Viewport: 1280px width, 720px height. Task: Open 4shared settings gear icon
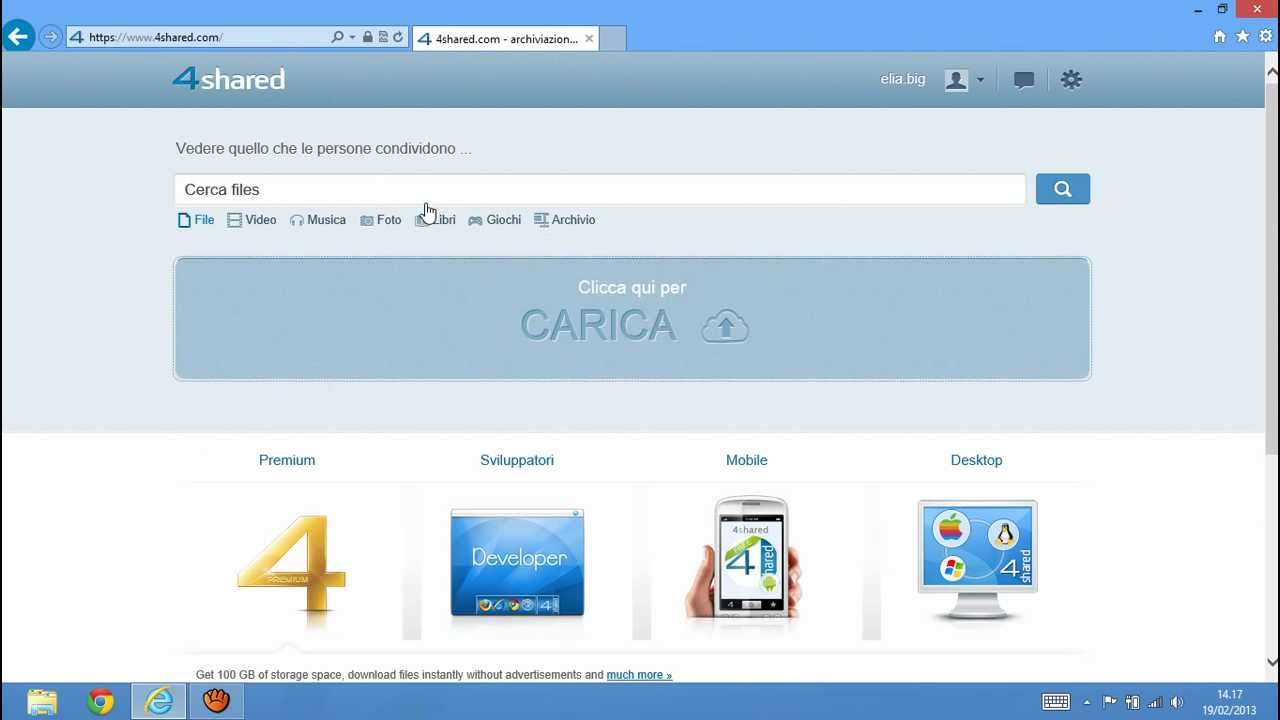tap(1071, 79)
